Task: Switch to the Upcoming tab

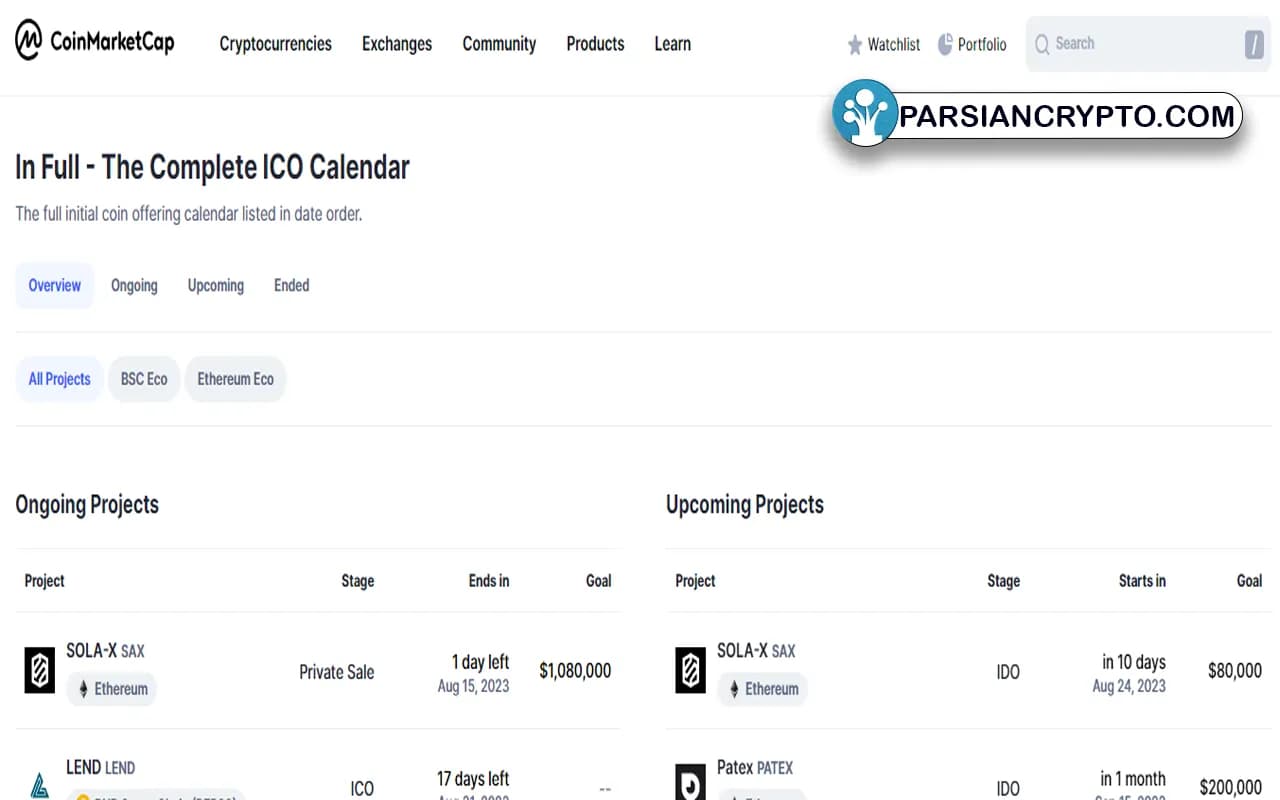Action: click(x=216, y=285)
